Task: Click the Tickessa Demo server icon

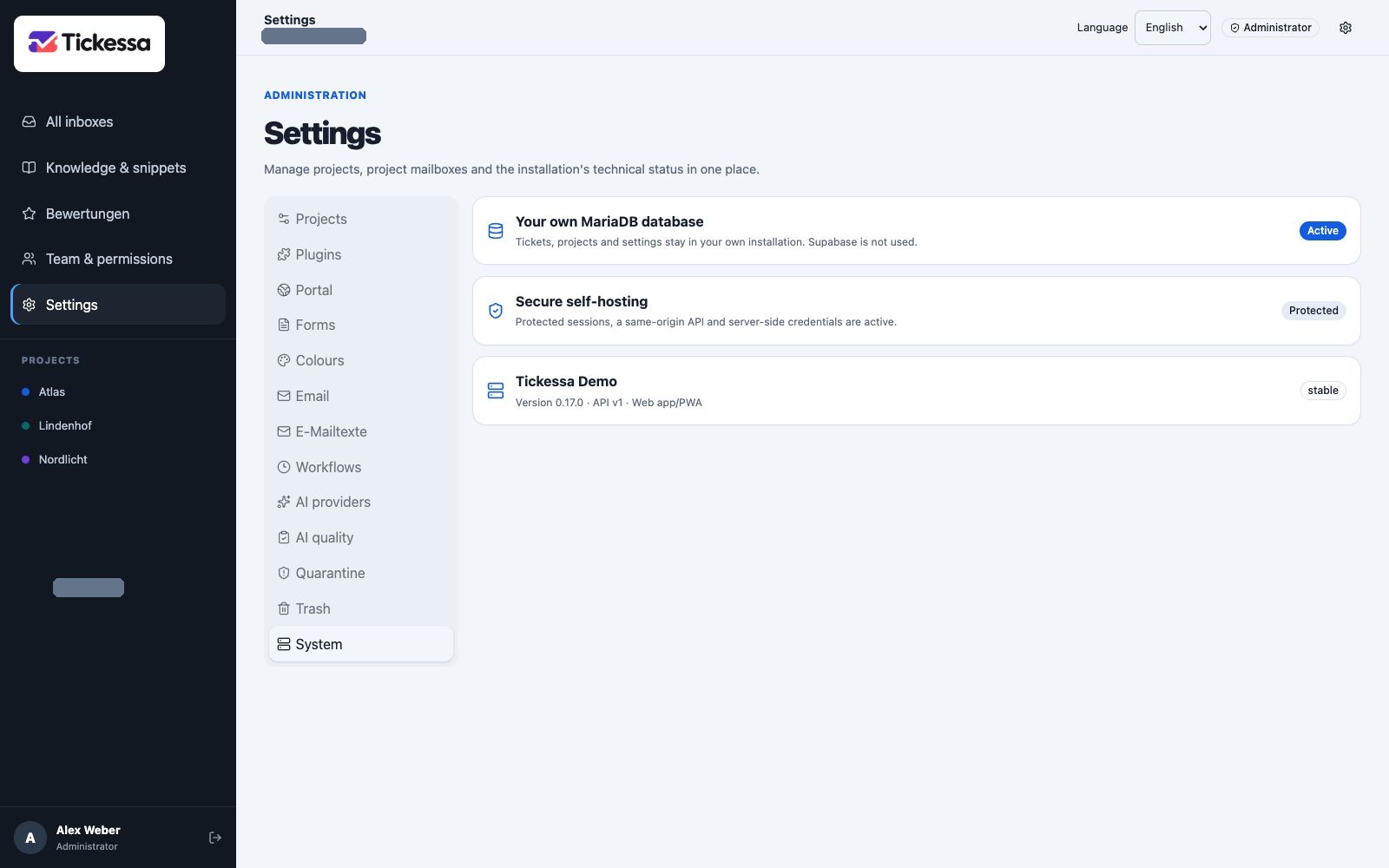Action: 496,391
